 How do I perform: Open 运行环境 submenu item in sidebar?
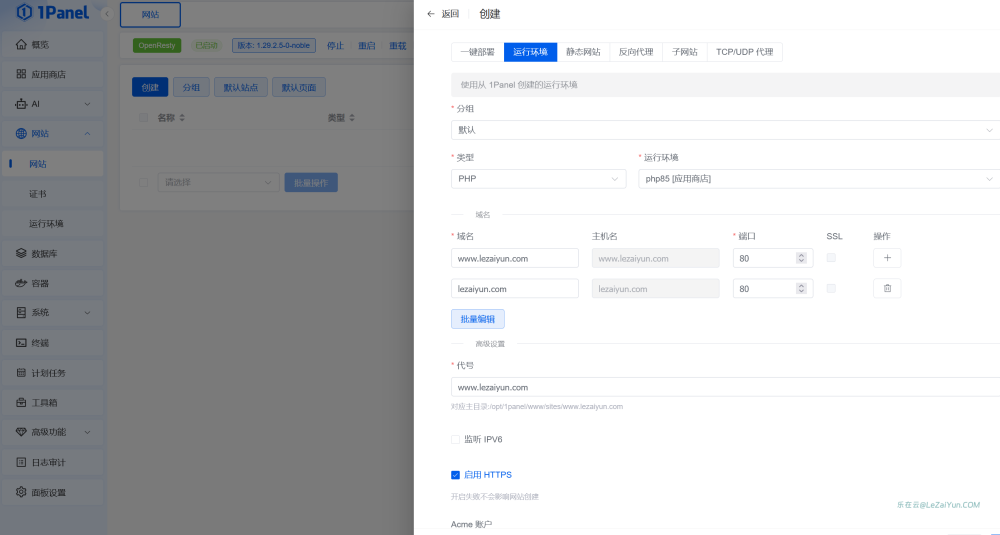pyautogui.click(x=52, y=224)
